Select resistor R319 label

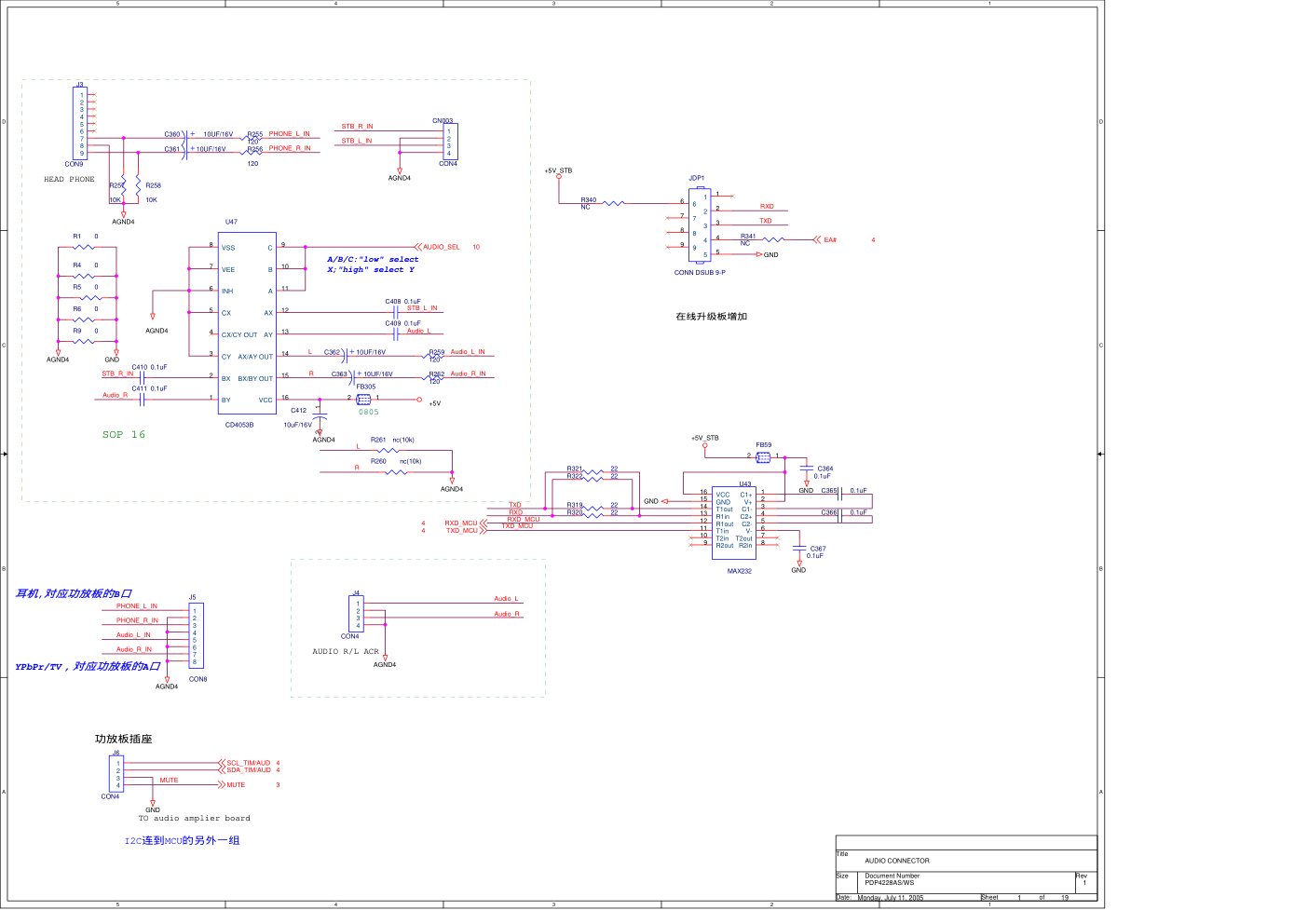(575, 506)
